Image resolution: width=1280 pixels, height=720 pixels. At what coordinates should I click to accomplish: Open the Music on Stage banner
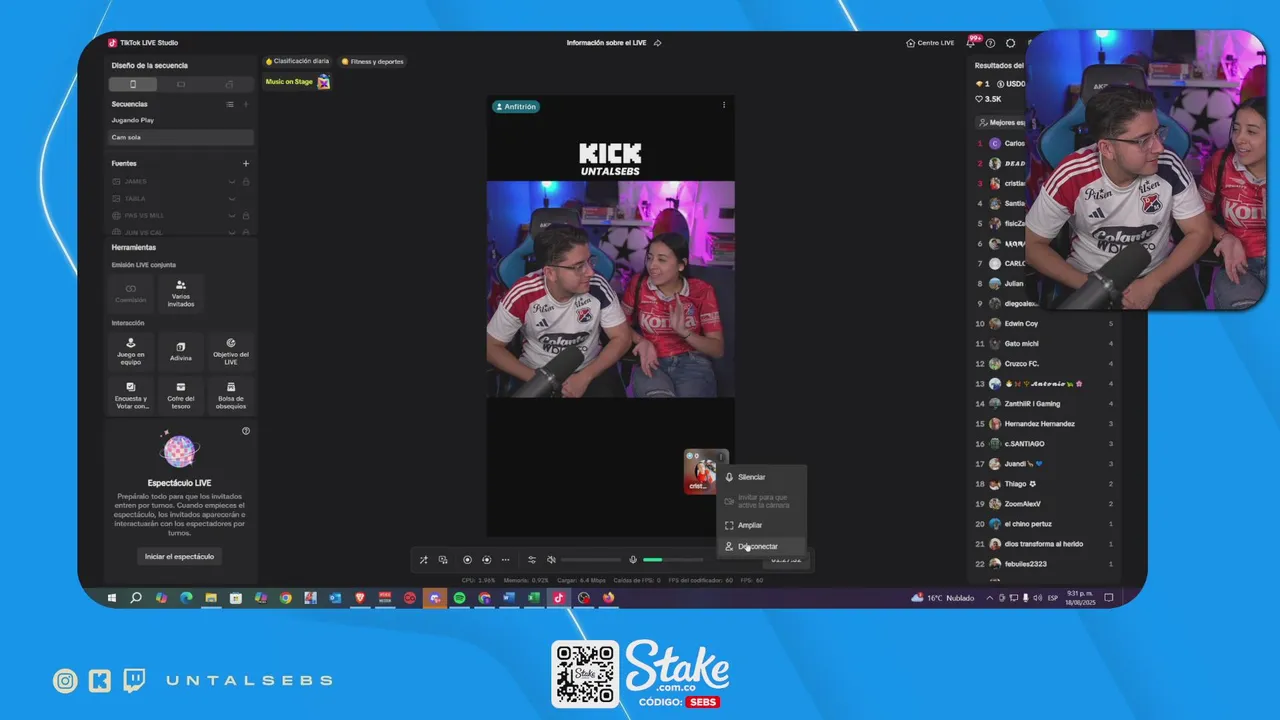[297, 82]
